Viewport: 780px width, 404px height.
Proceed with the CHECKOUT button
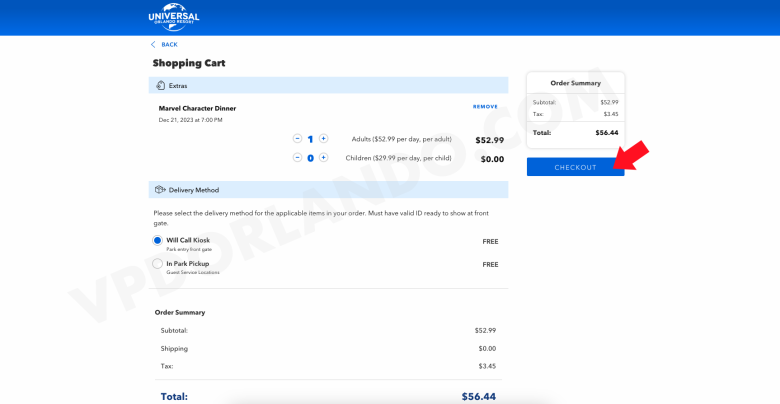click(x=576, y=167)
